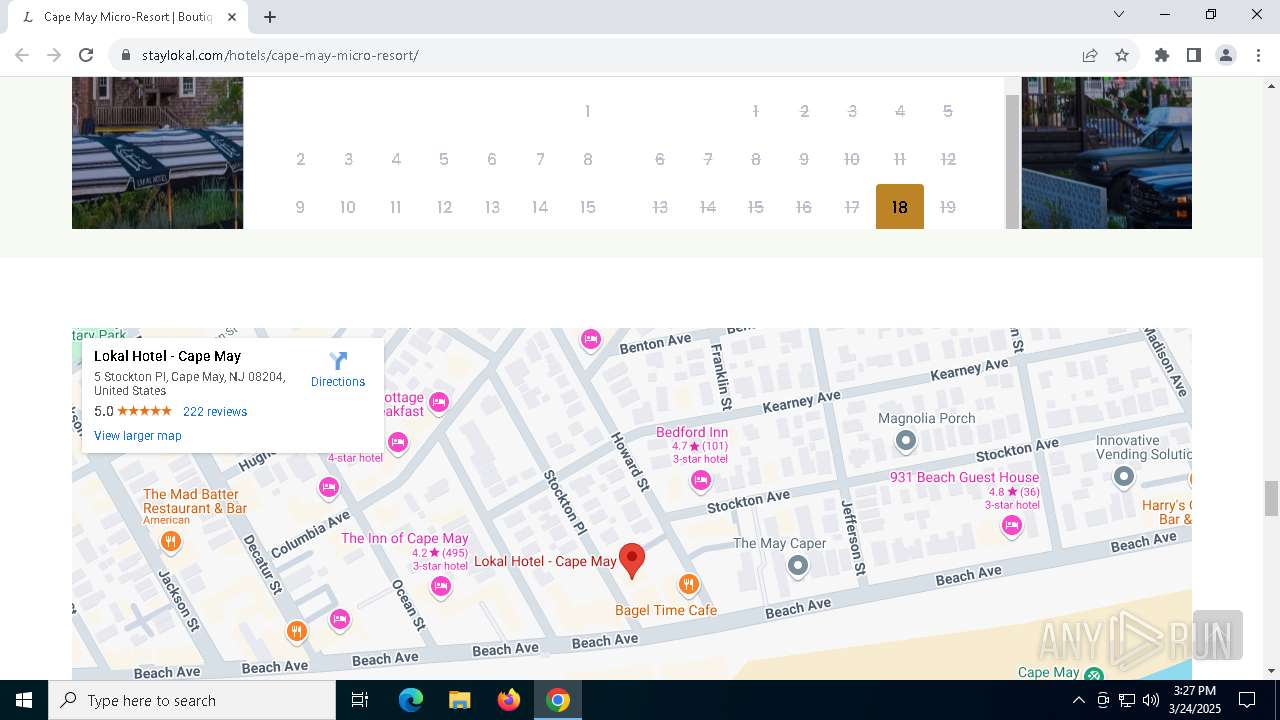Bookmark this page with the star icon
The width and height of the screenshot is (1280, 720).
tap(1122, 55)
